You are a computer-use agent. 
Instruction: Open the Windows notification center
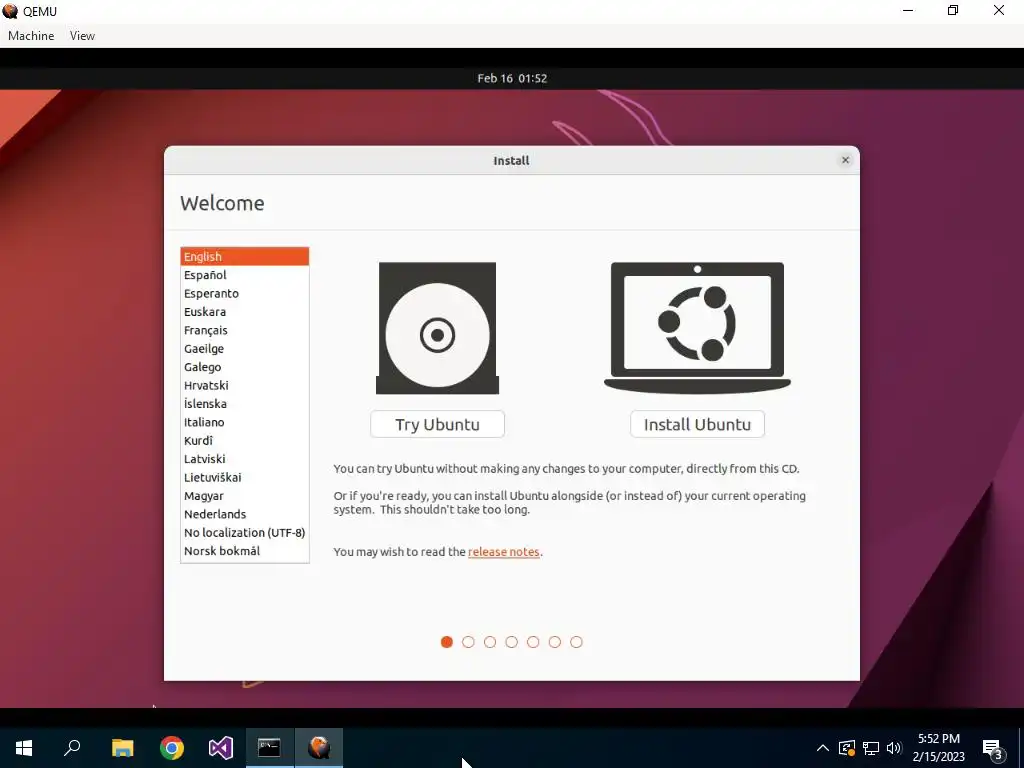tap(993, 748)
